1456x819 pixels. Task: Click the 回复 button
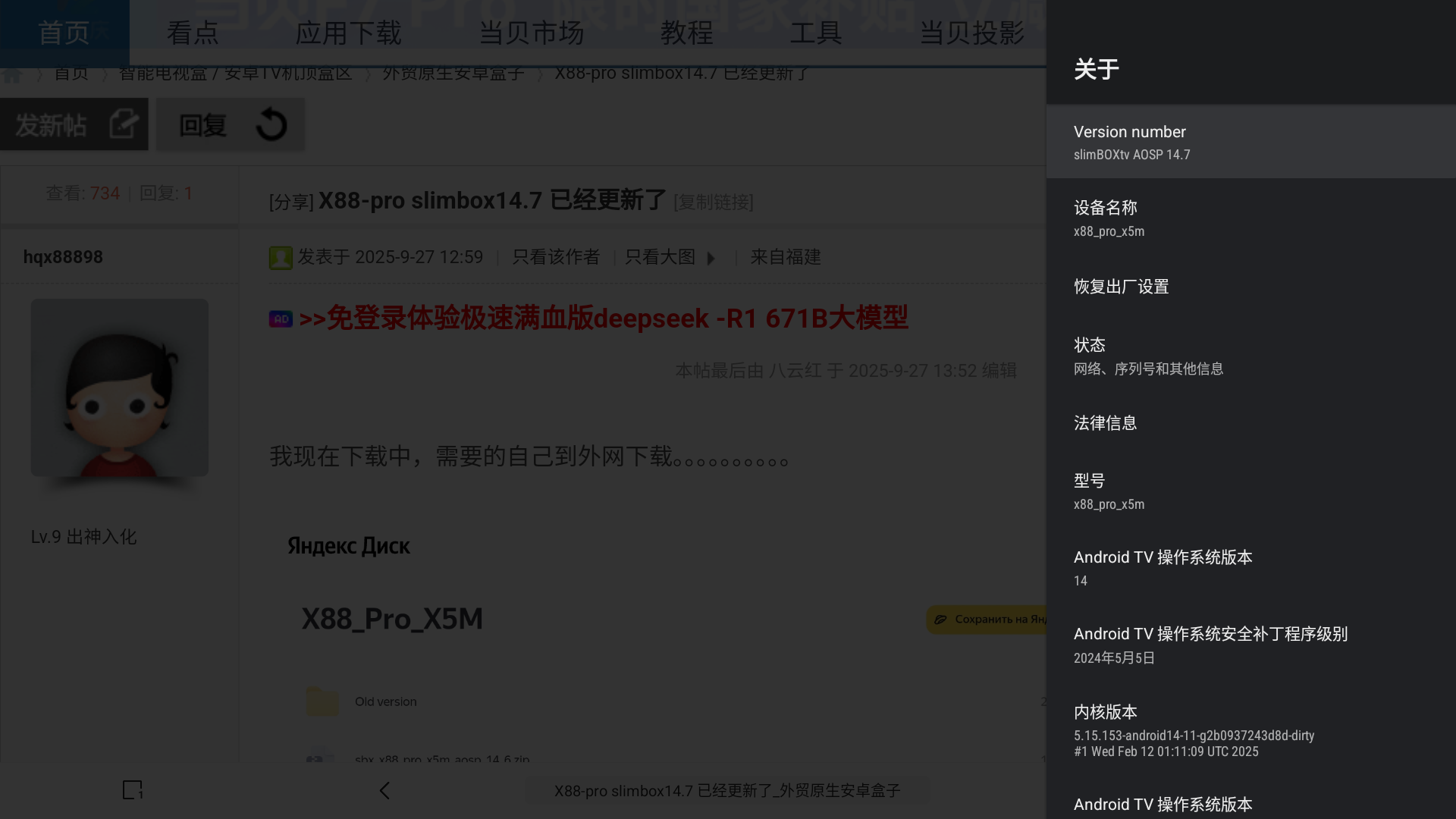pos(231,124)
